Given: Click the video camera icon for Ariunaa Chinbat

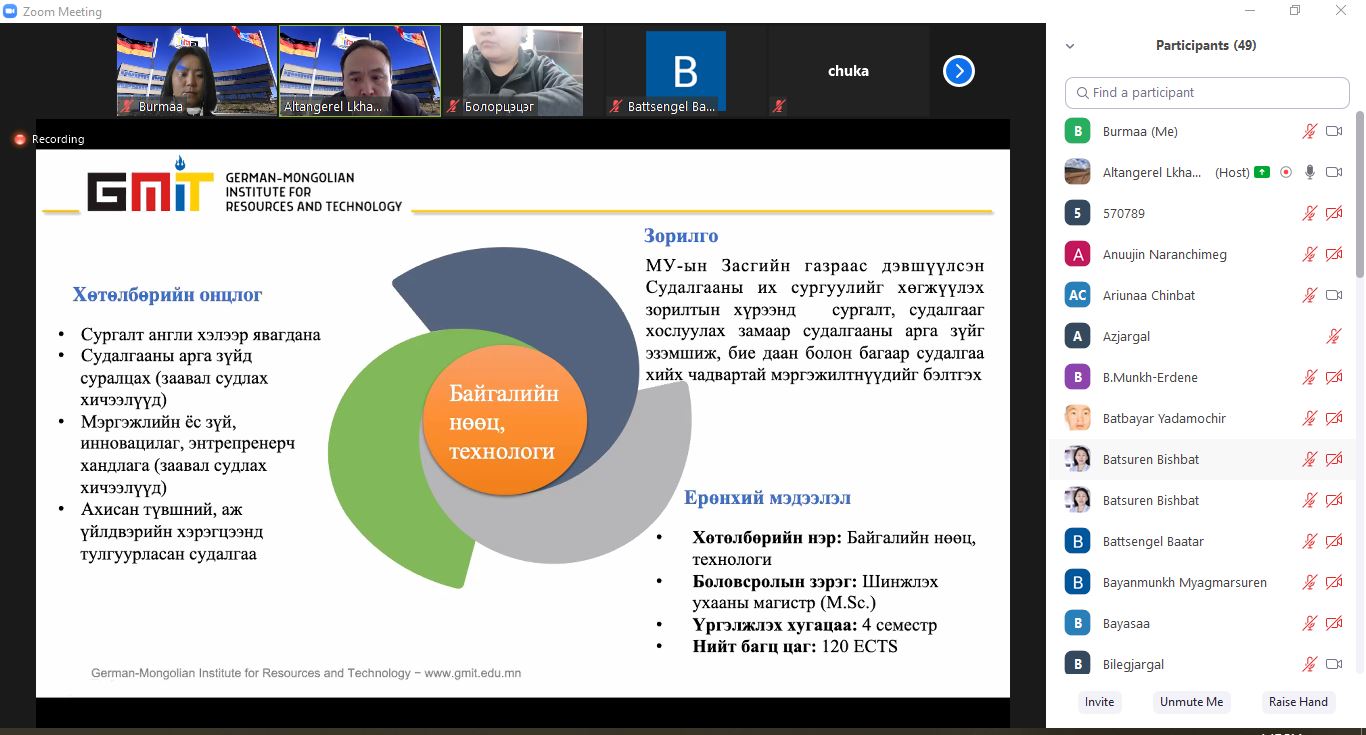Looking at the screenshot, I should click(1334, 295).
